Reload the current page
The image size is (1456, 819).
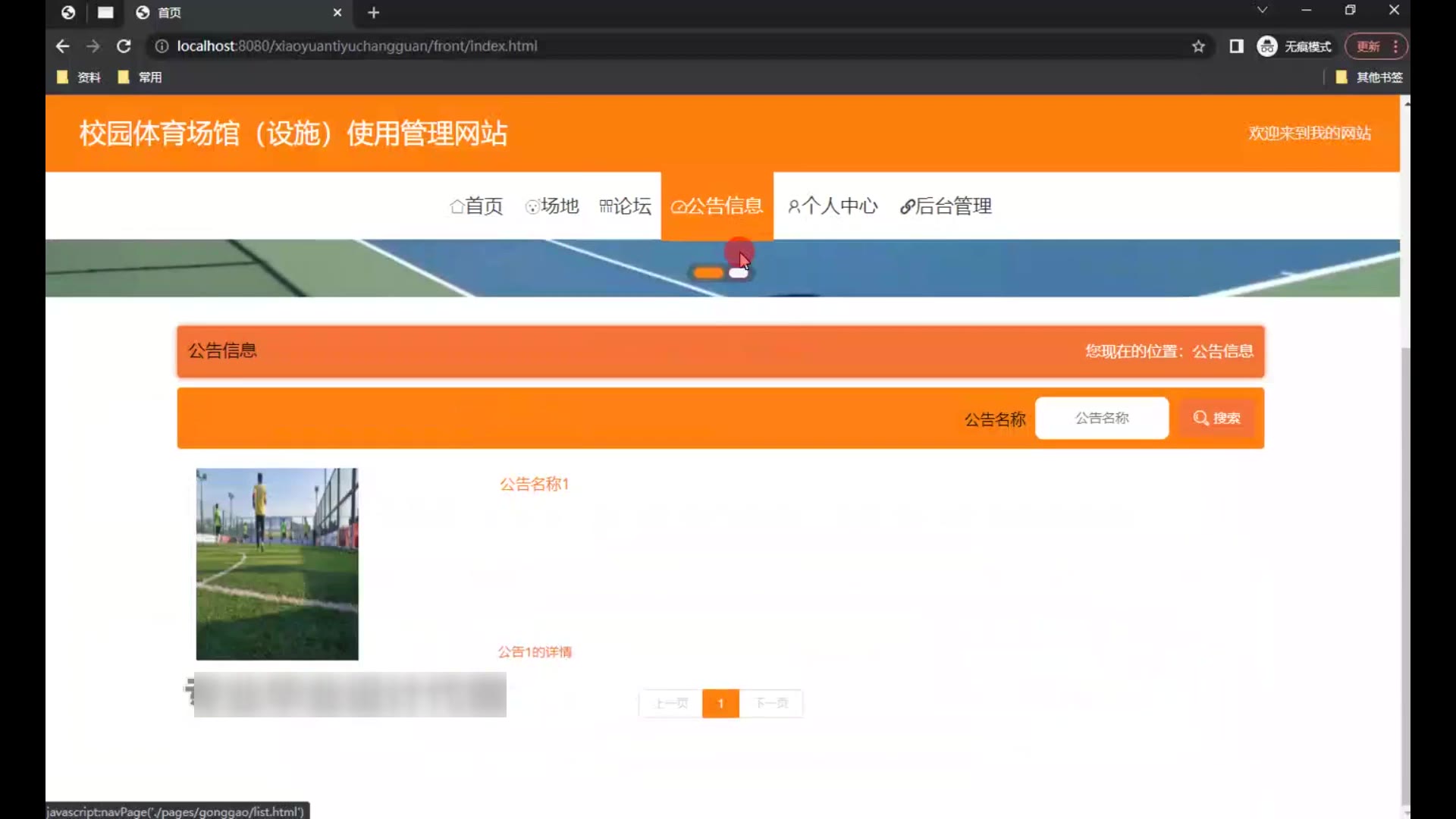coord(124,46)
